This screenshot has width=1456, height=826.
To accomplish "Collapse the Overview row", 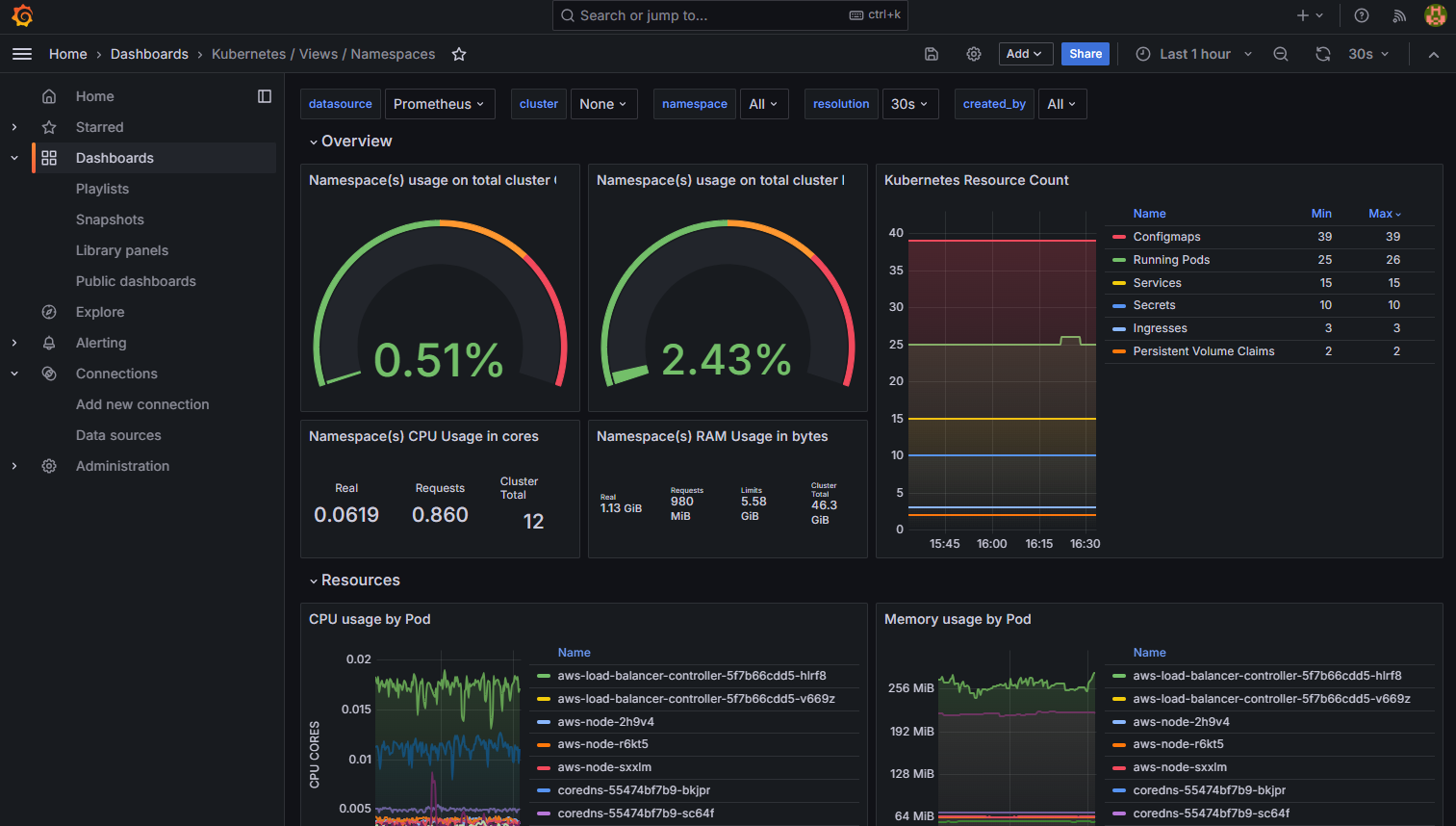I will point(350,142).
